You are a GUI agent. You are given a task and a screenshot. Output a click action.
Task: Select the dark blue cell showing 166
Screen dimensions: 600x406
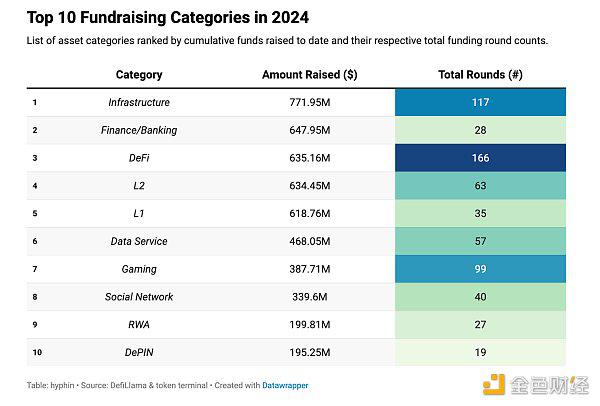tap(480, 157)
